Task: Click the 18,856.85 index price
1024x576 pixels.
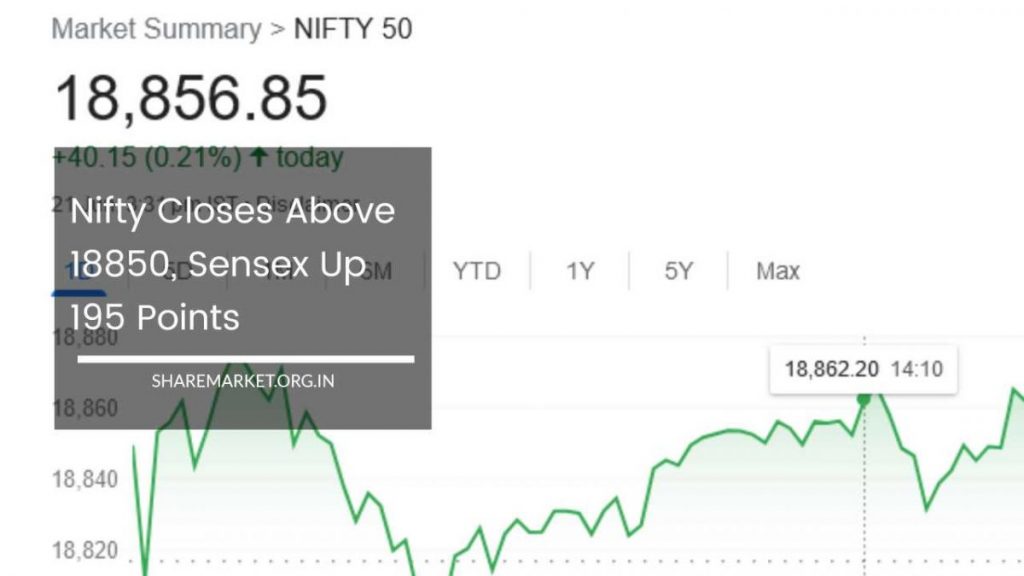Action: click(190, 98)
